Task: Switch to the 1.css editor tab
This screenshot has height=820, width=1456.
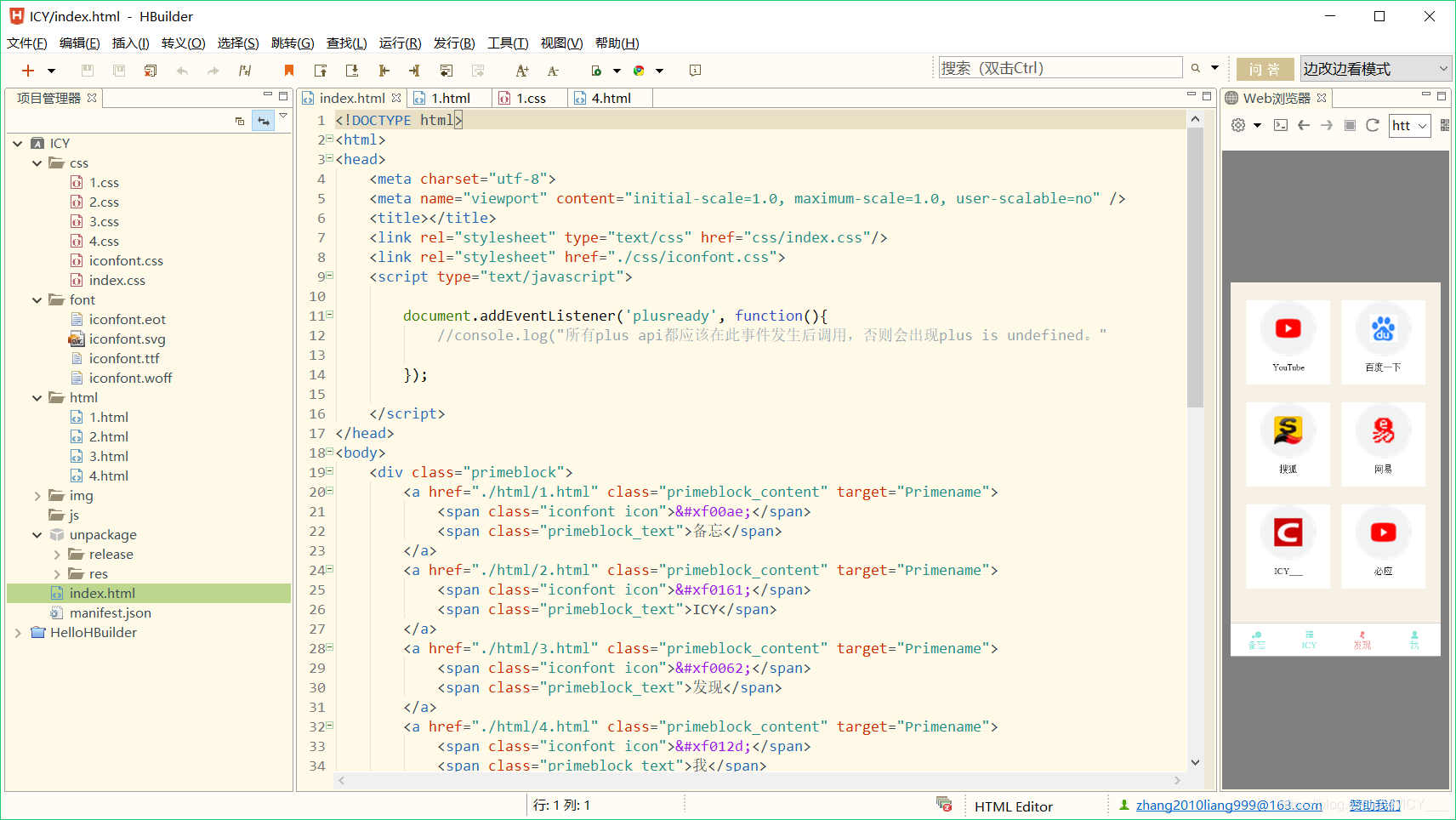Action: 531,99
